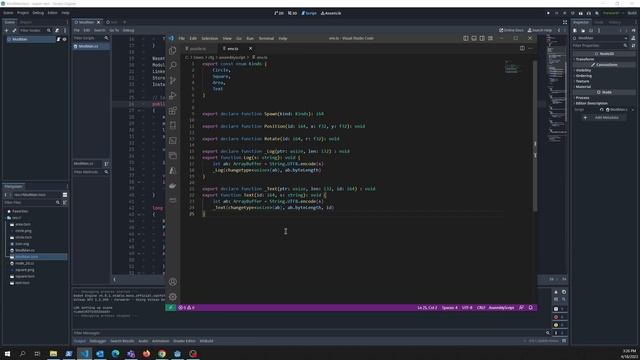Toggle Godot distraction free mode icon
The image size is (640, 360).
[565, 22]
